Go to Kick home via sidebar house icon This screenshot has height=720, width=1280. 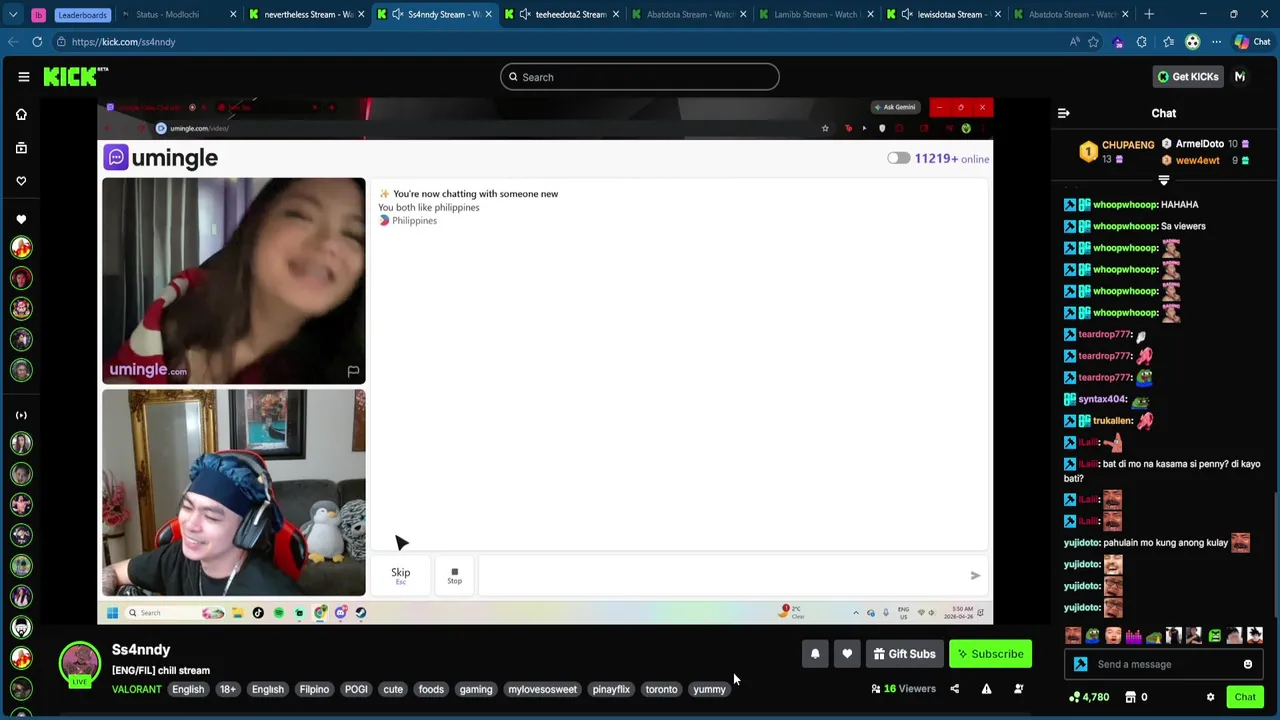(x=21, y=114)
